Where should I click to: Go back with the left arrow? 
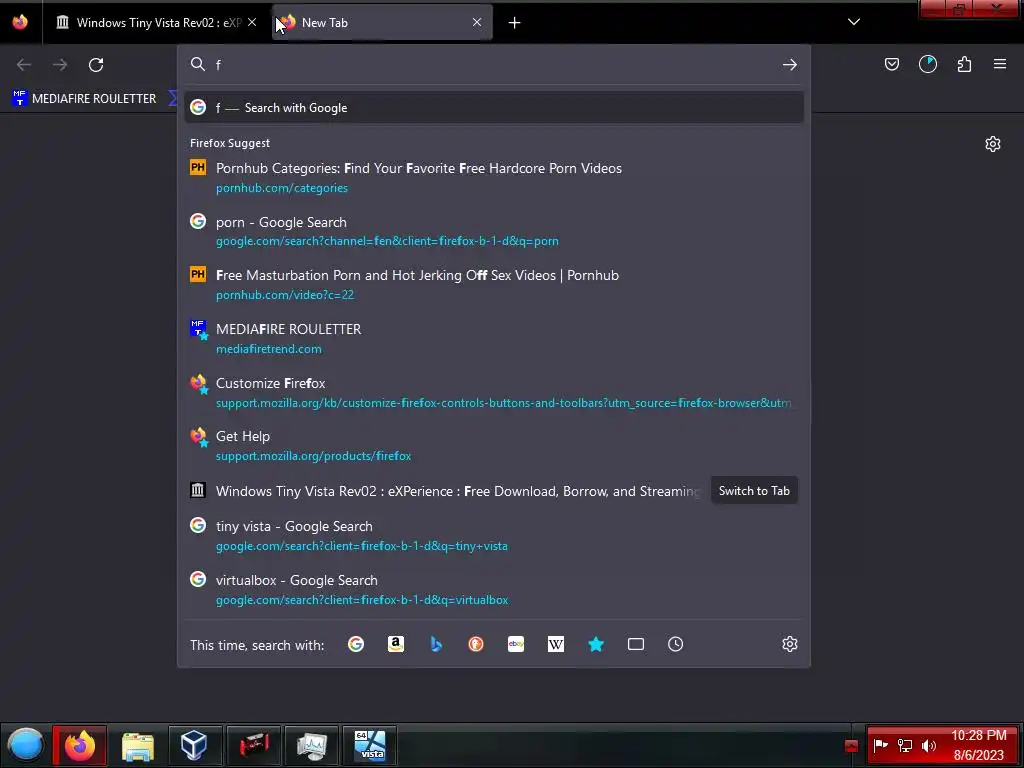(x=24, y=65)
